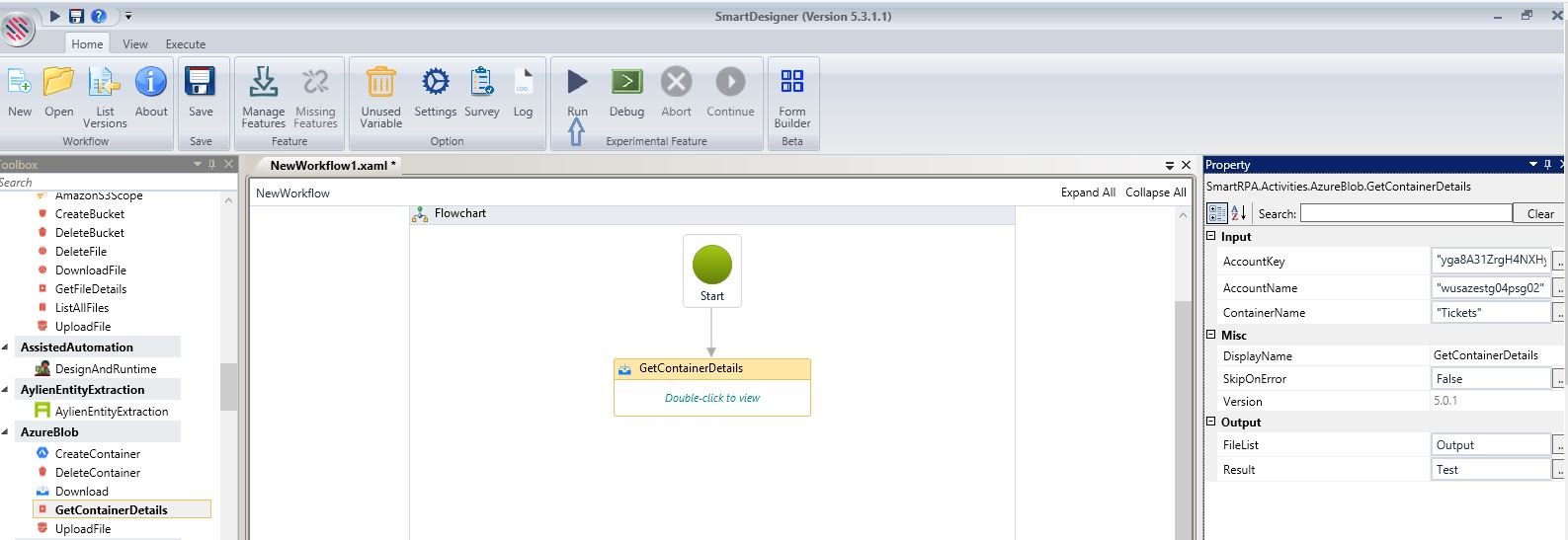
Task: Open the Settings gear option
Action: coord(435,83)
